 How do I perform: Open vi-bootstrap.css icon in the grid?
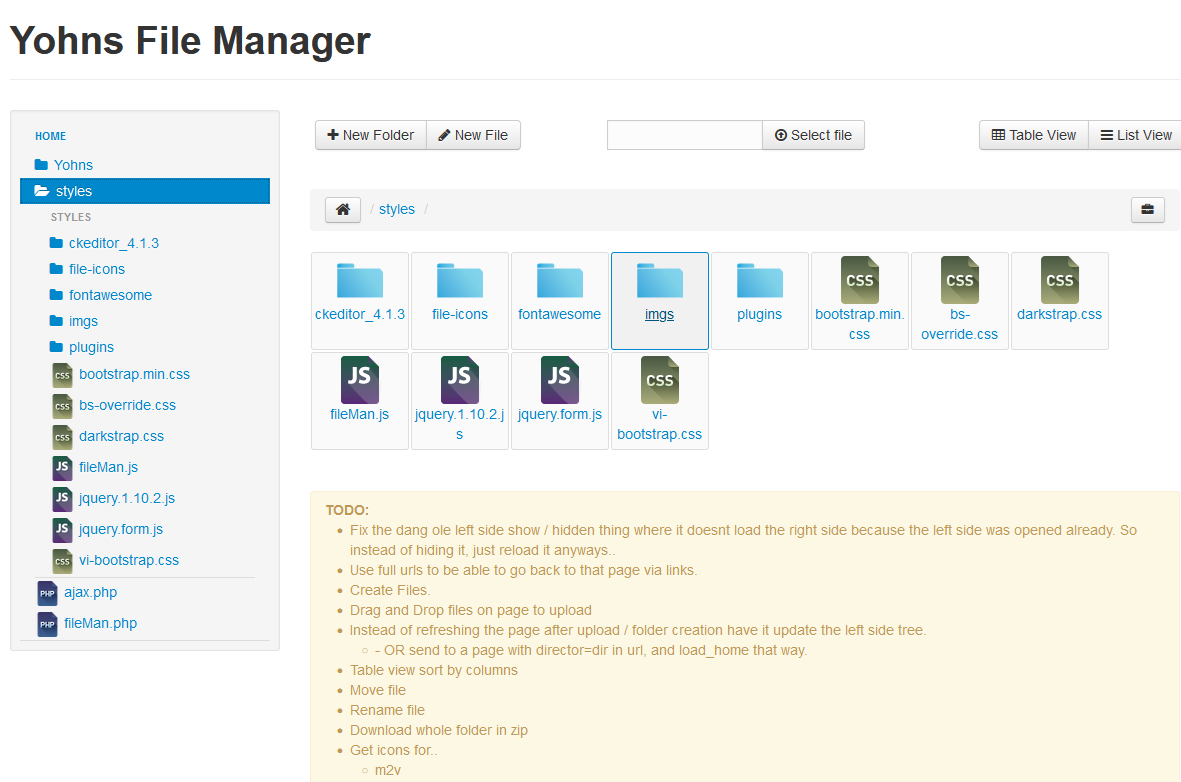click(659, 381)
